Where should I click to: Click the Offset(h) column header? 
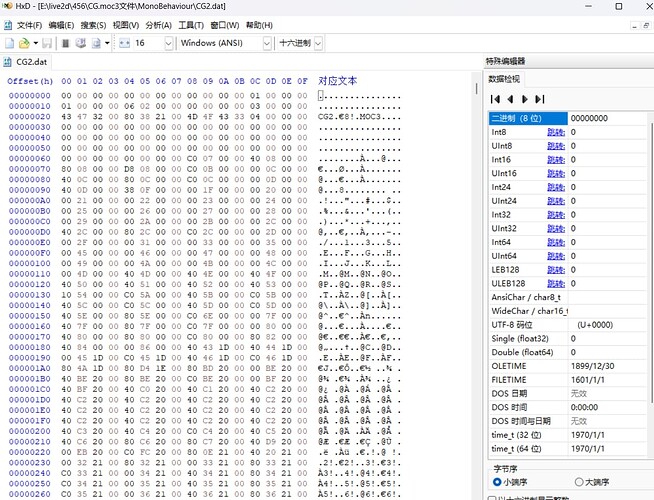(30, 81)
